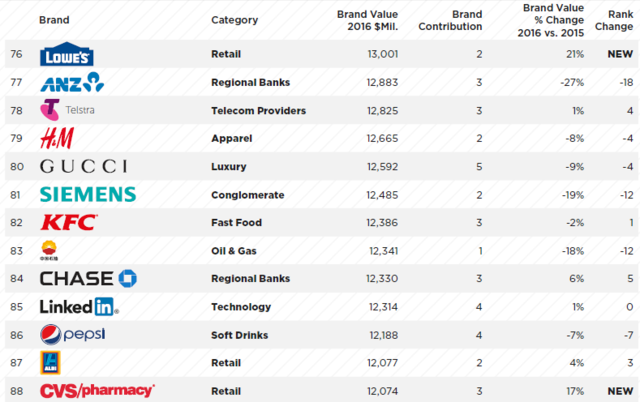Click the Gucci wordmark logo
Screen dimensions: 640x402
click(x=84, y=167)
